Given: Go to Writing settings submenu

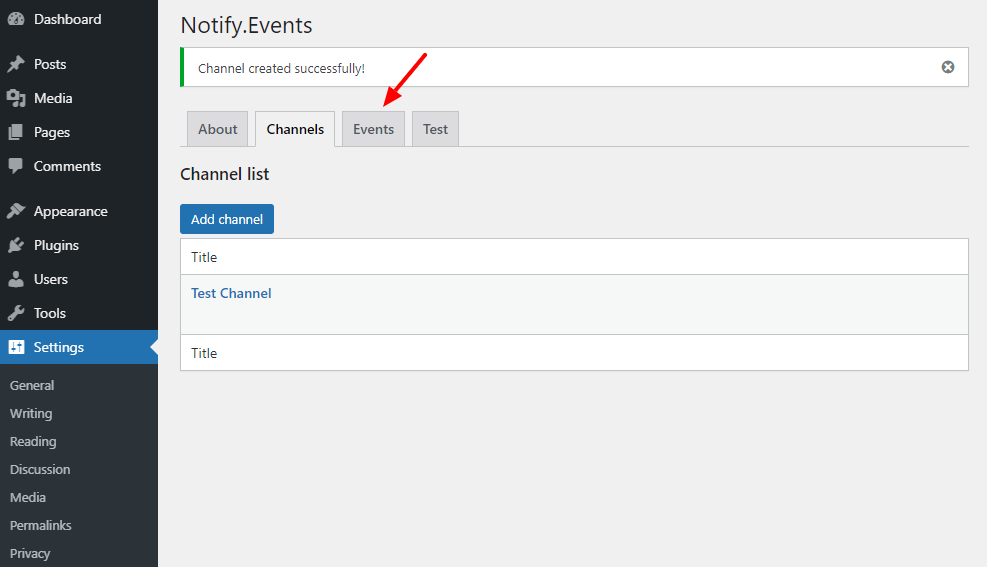Looking at the screenshot, I should pyautogui.click(x=31, y=413).
